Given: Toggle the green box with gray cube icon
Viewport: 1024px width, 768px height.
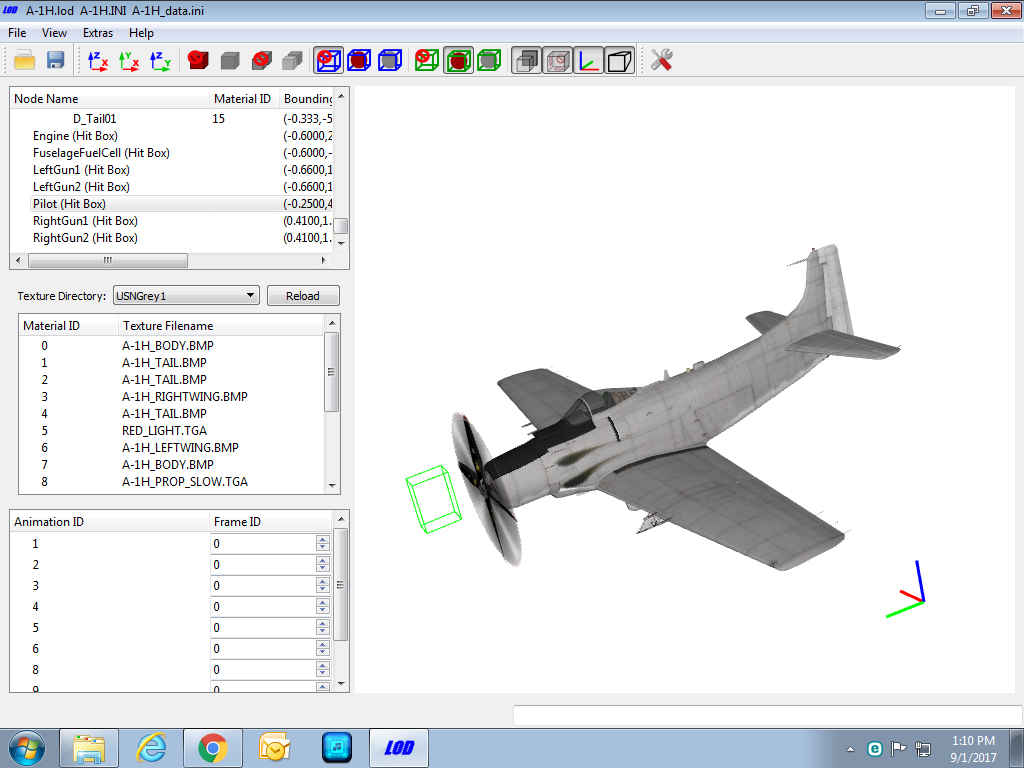Looking at the screenshot, I should click(488, 61).
